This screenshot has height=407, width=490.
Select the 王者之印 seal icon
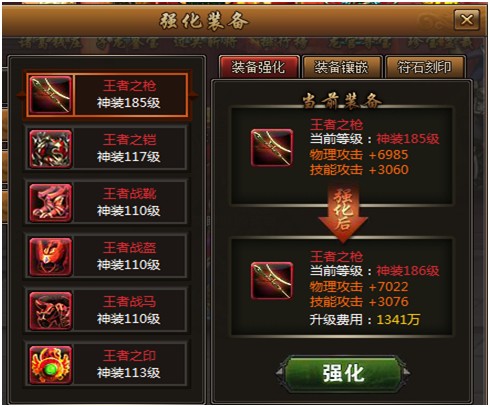(x=50, y=365)
